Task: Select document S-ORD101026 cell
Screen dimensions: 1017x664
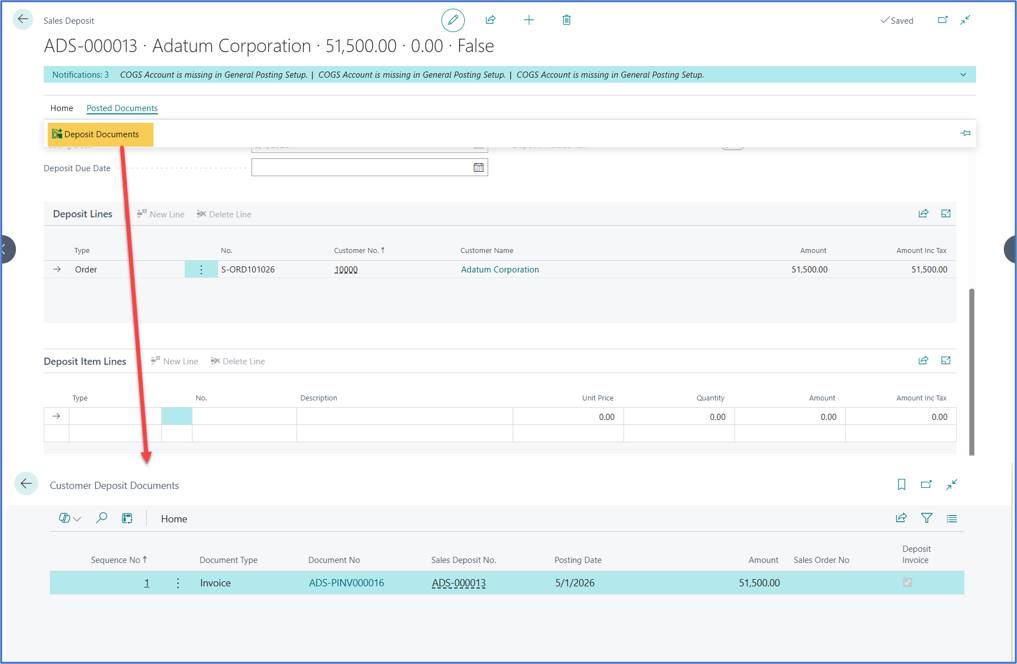Action: pyautogui.click(x=248, y=270)
